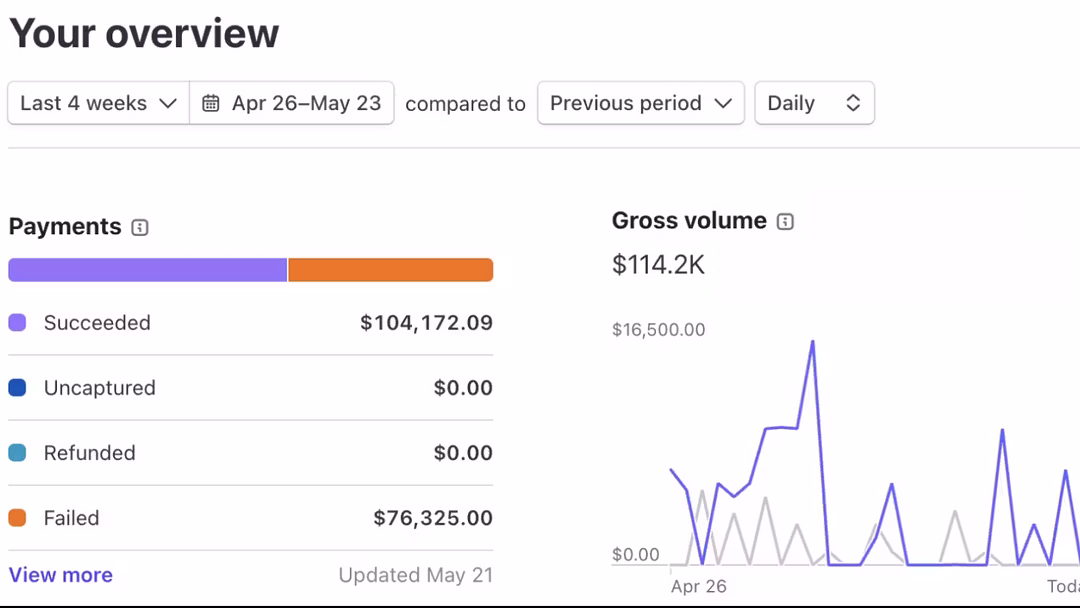Click the dark blue Uncaptured legend dot
This screenshot has height=608, width=1080.
tap(17, 388)
